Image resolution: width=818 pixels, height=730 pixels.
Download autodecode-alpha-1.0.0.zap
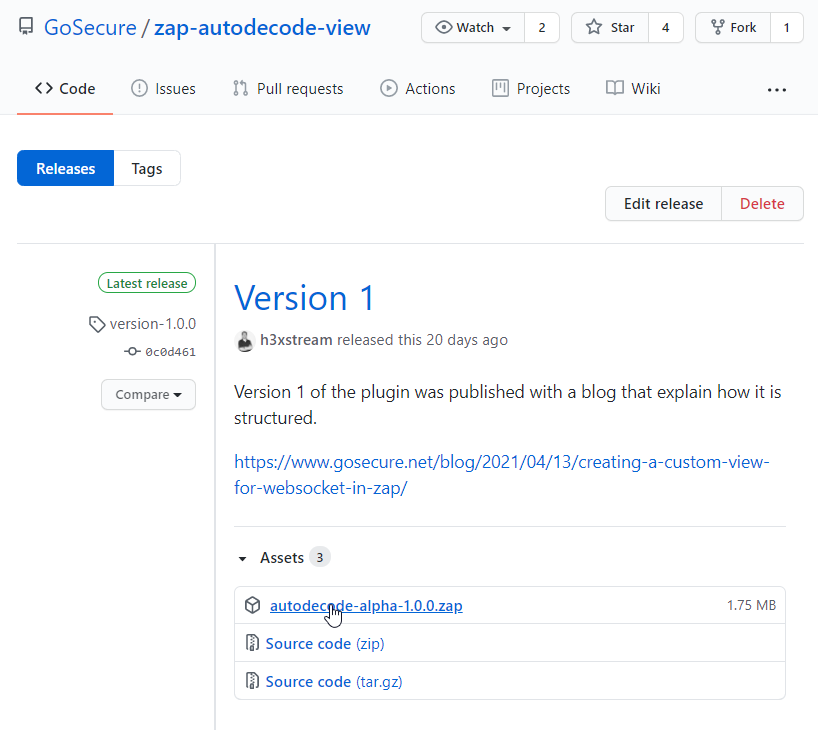tap(366, 605)
